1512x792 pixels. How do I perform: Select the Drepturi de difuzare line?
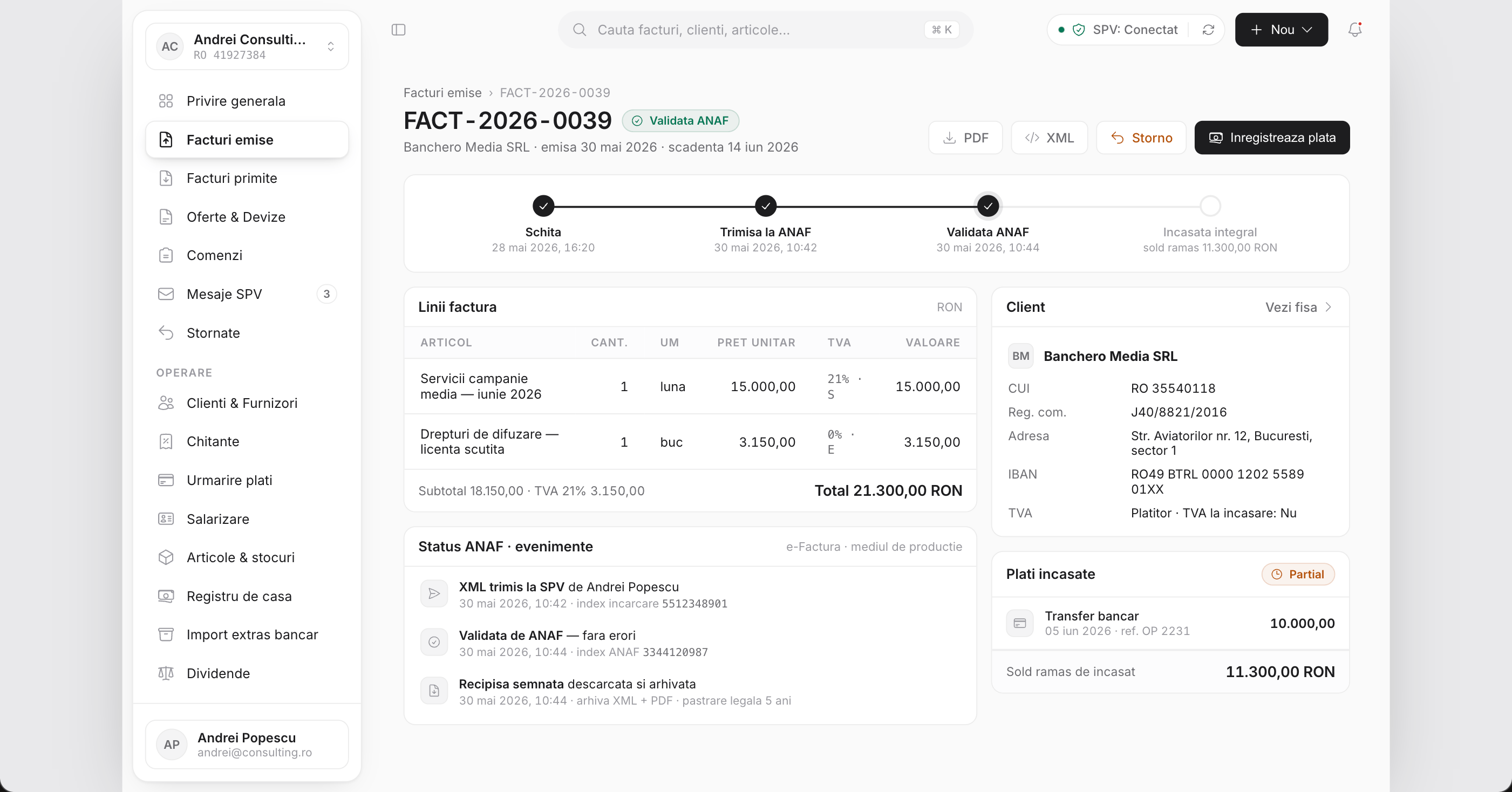pos(690,442)
